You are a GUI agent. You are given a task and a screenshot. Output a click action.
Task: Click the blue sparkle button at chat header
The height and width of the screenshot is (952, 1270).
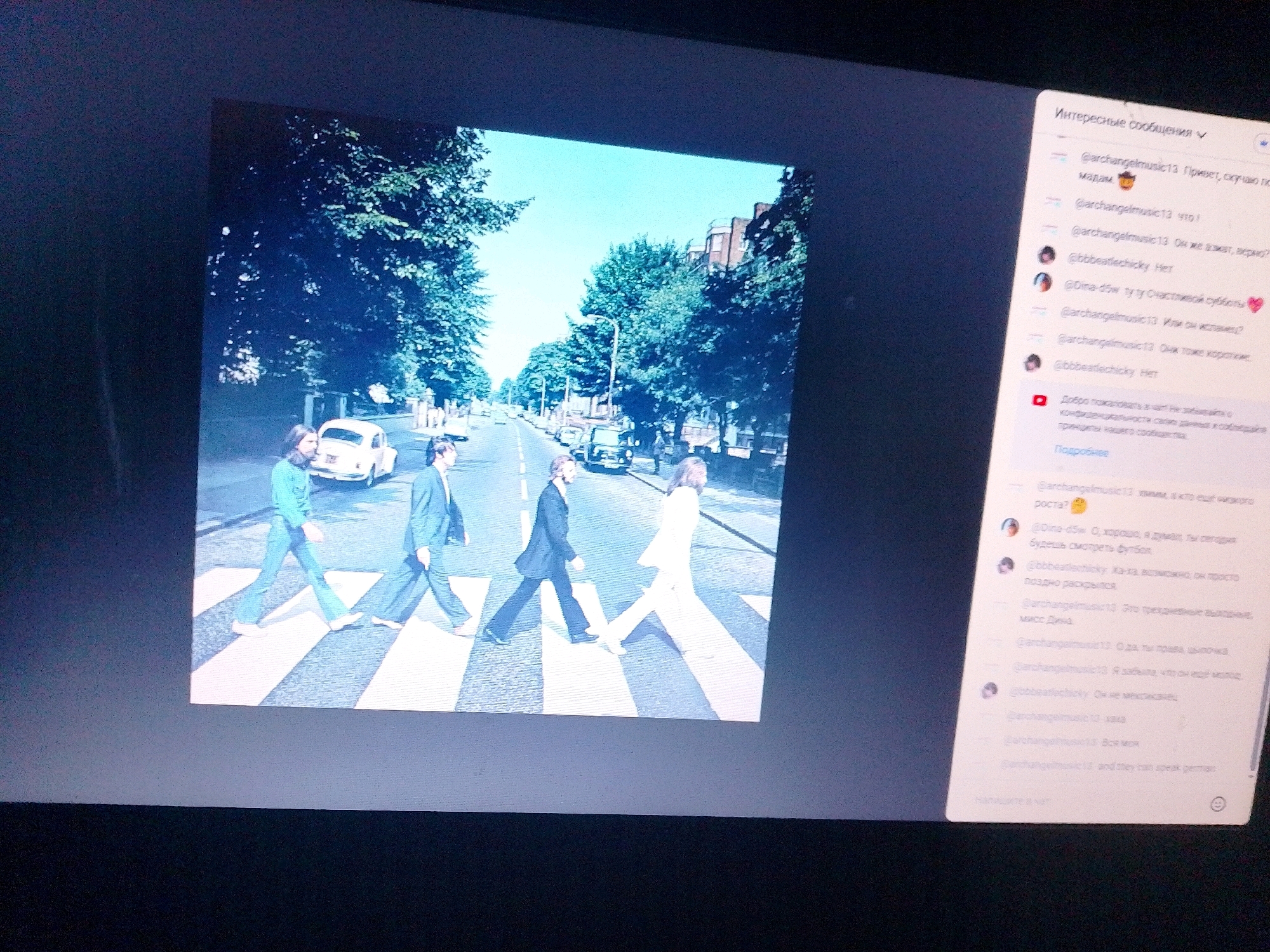point(1264,143)
